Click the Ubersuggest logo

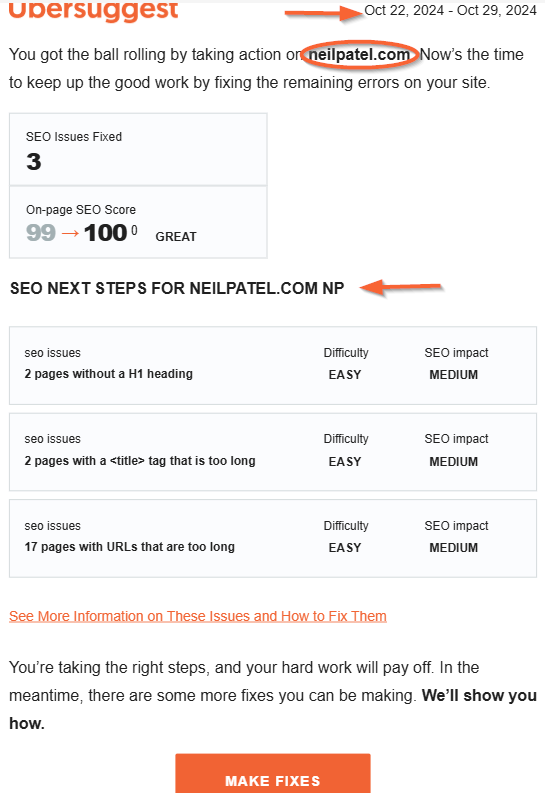(94, 11)
